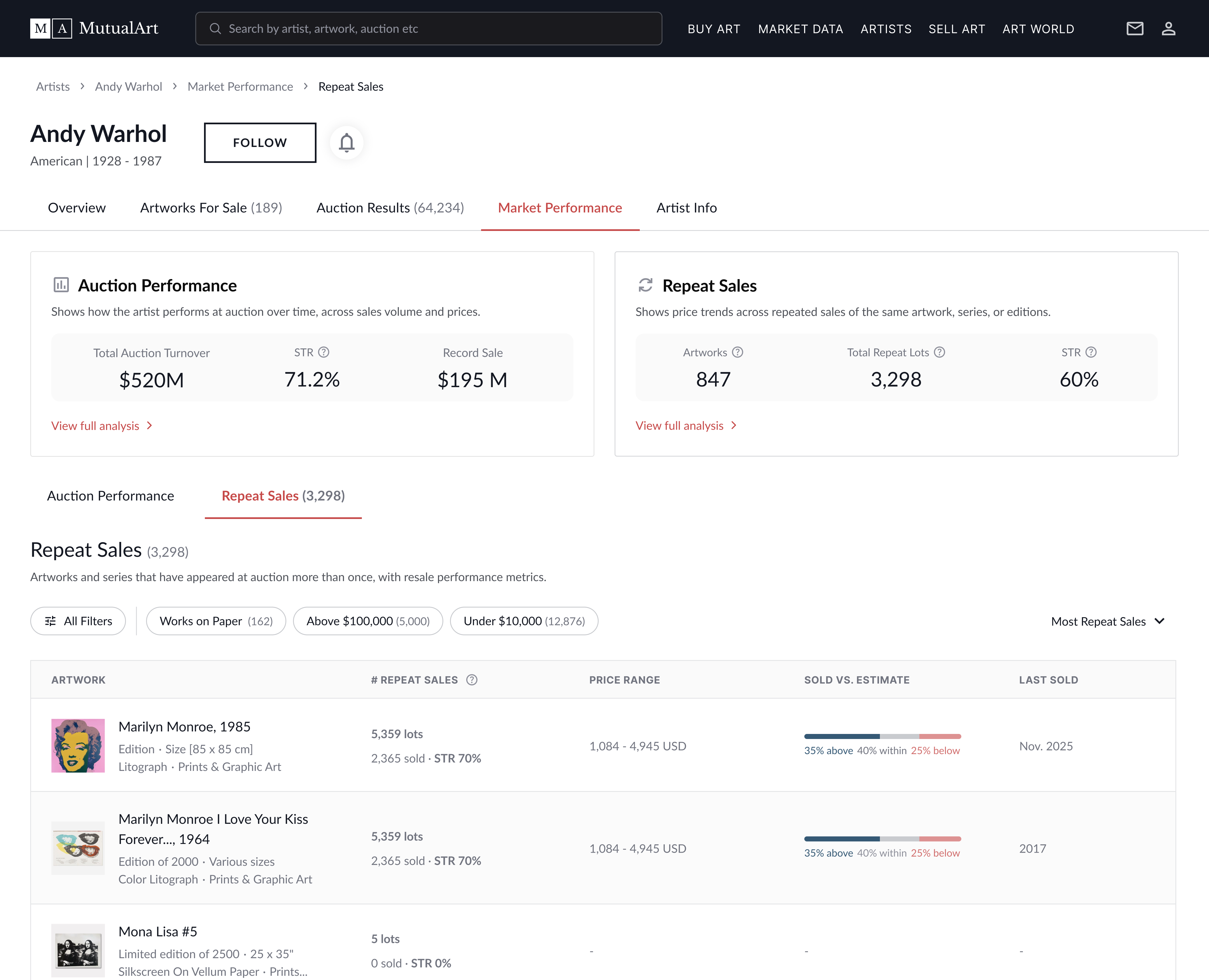Click the 847 Artworks value
This screenshot has width=1209, height=980.
713,379
